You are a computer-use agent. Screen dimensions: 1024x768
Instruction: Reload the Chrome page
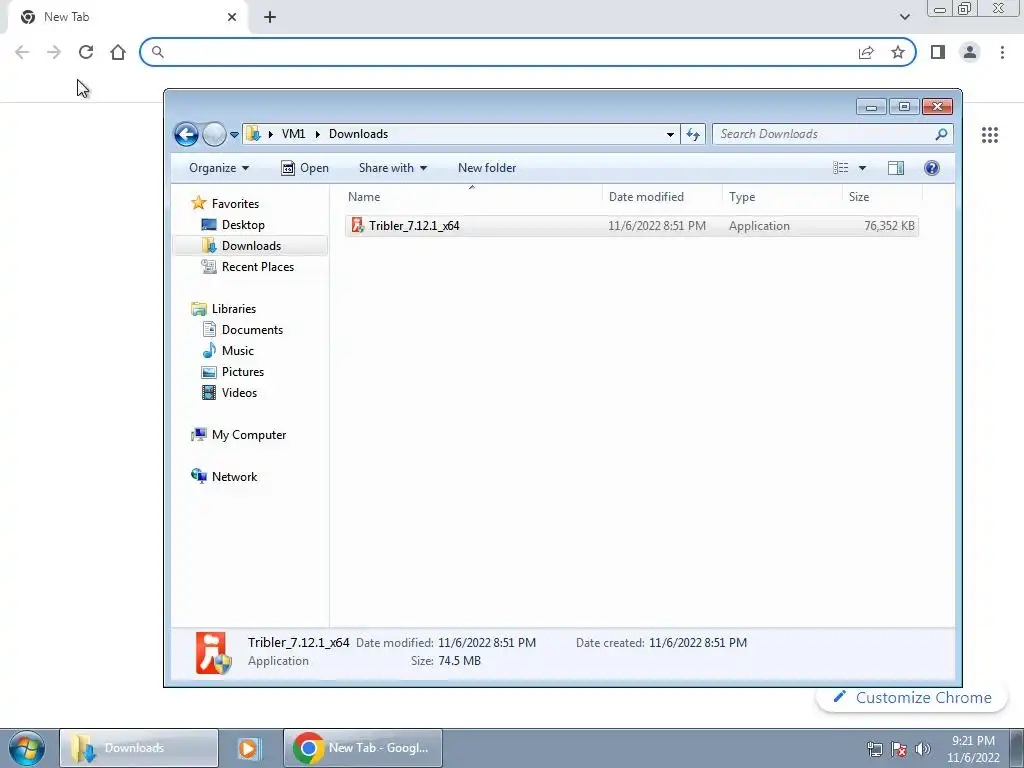[x=86, y=52]
